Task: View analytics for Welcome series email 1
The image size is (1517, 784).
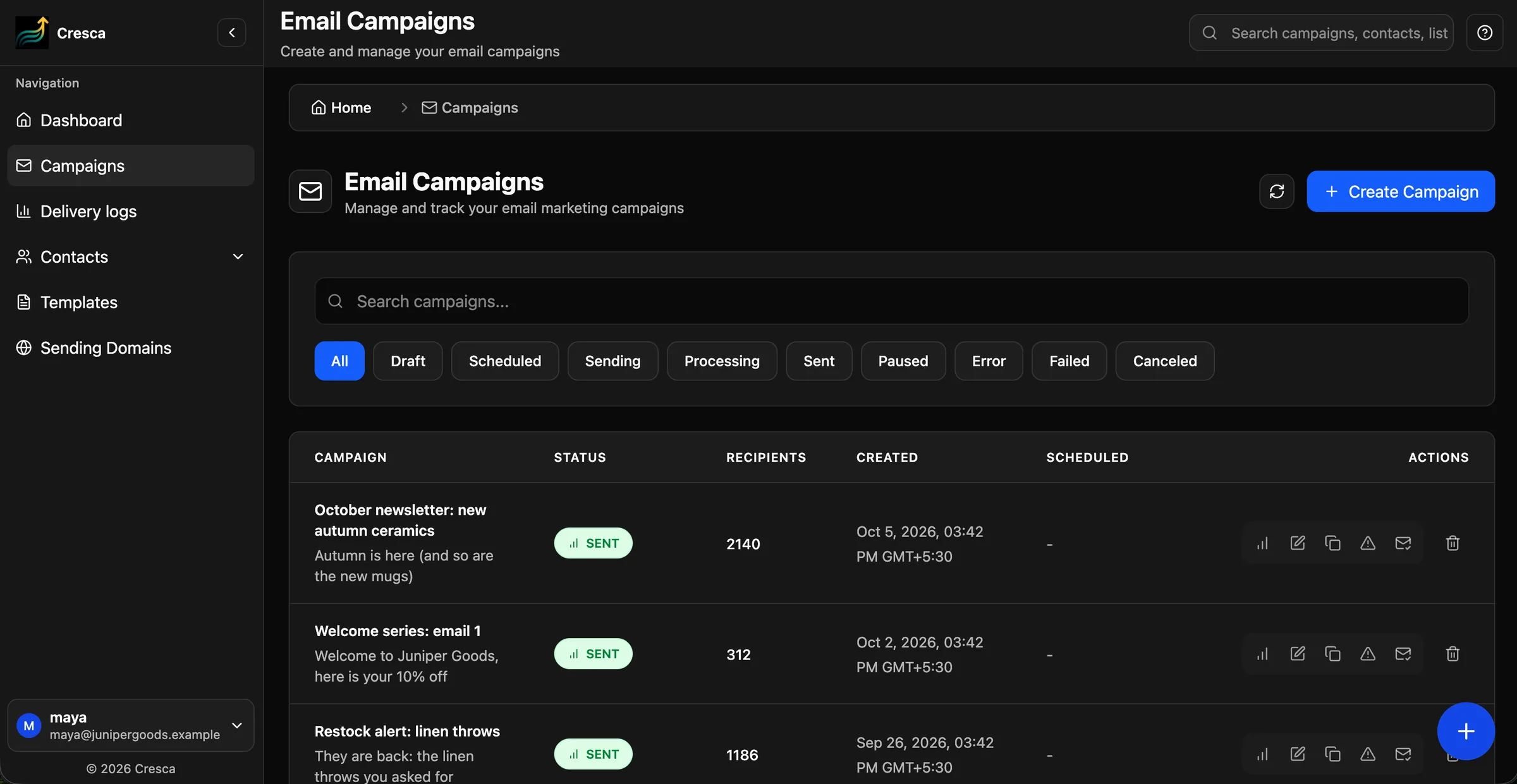Action: point(1262,654)
